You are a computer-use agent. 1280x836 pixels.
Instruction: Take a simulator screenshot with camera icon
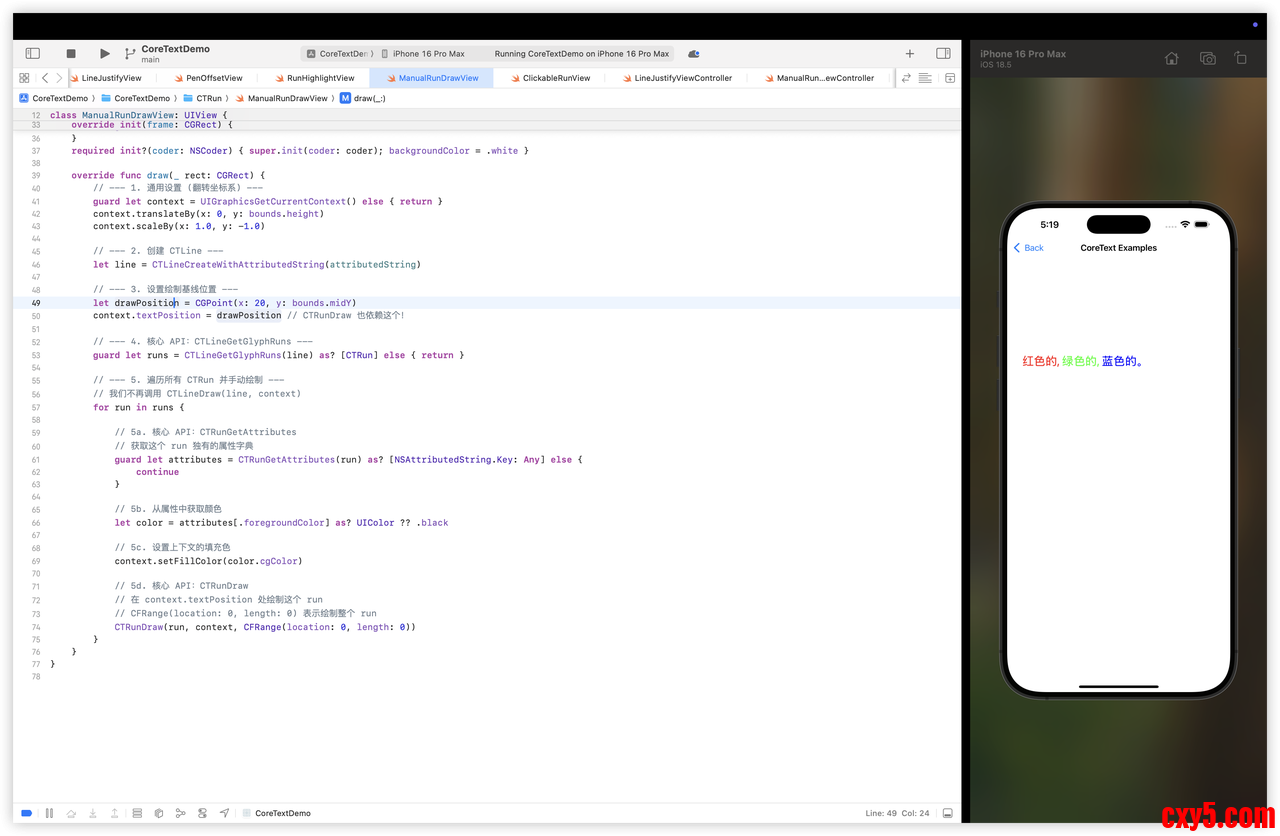[1207, 59]
